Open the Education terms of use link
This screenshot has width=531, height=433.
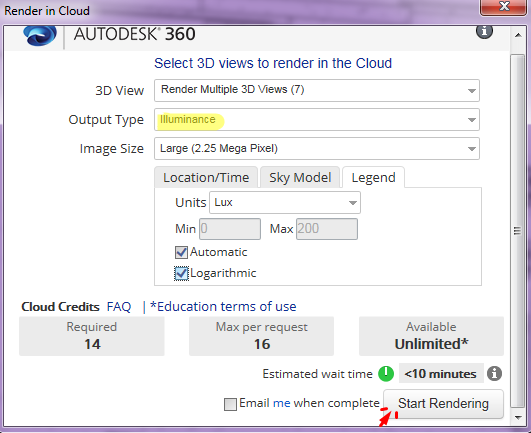point(223,307)
